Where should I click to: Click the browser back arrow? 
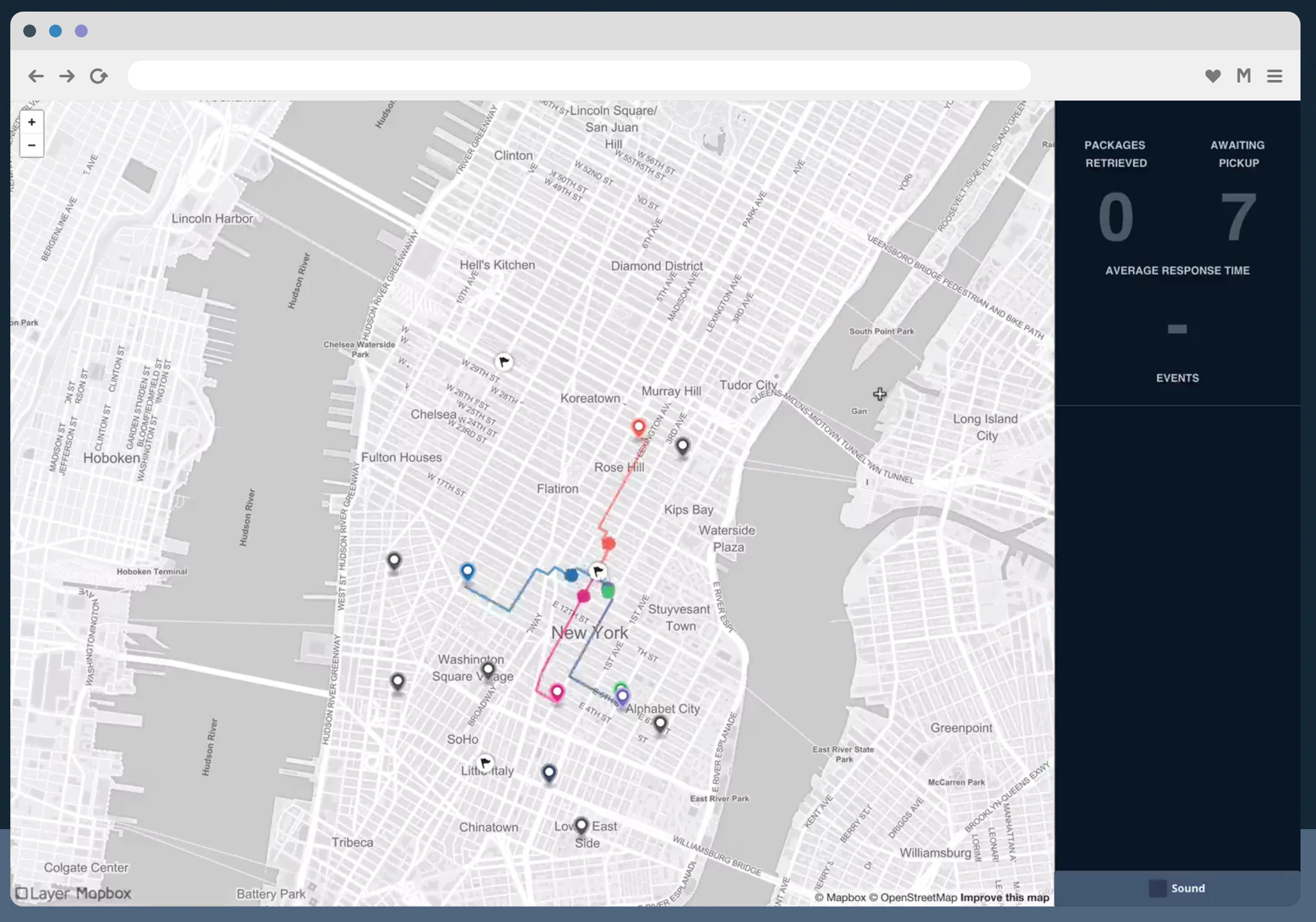click(x=36, y=75)
